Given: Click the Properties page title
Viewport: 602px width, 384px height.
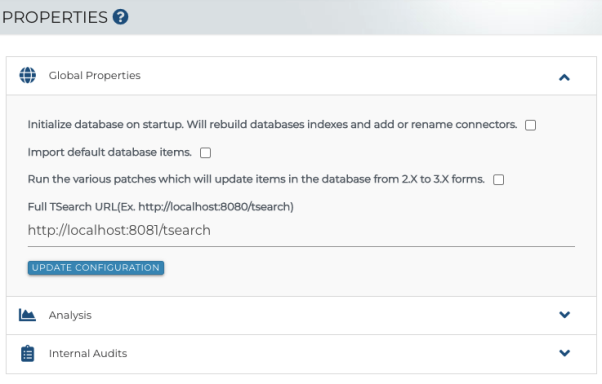Looking at the screenshot, I should pos(55,17).
